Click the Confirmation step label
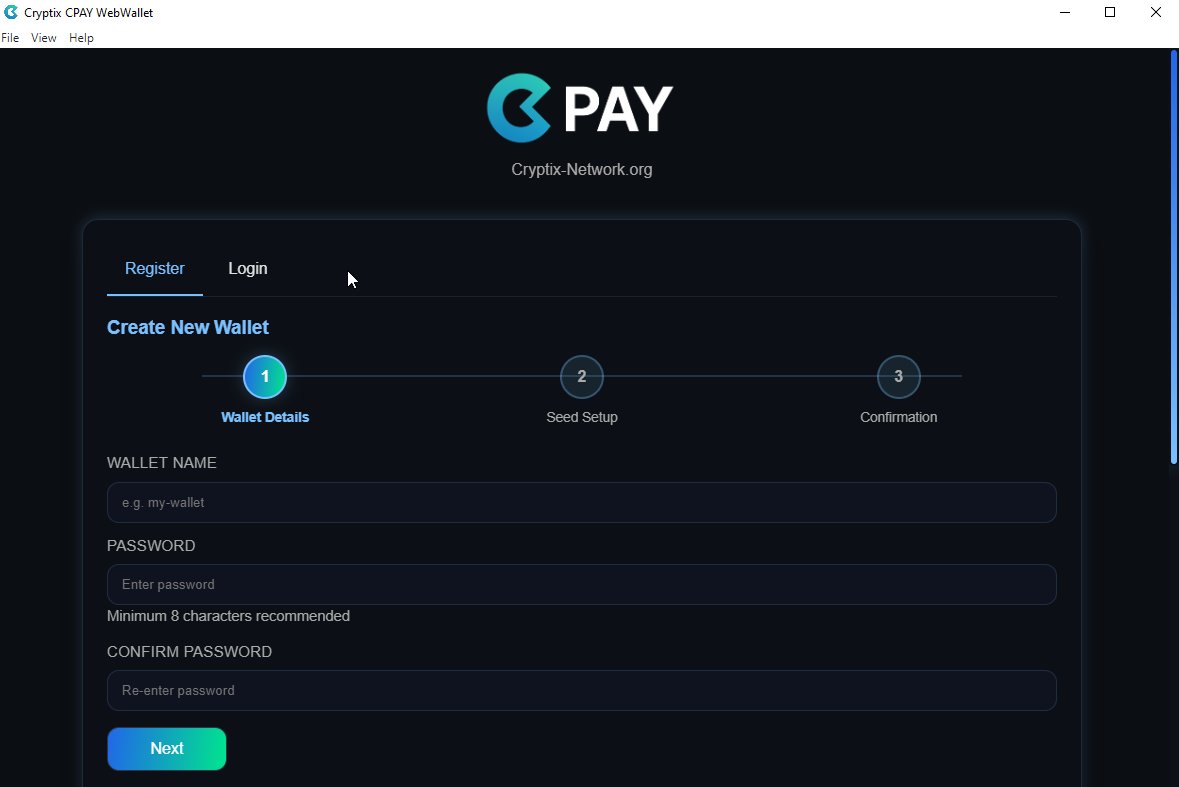This screenshot has width=1179, height=787. (x=899, y=417)
